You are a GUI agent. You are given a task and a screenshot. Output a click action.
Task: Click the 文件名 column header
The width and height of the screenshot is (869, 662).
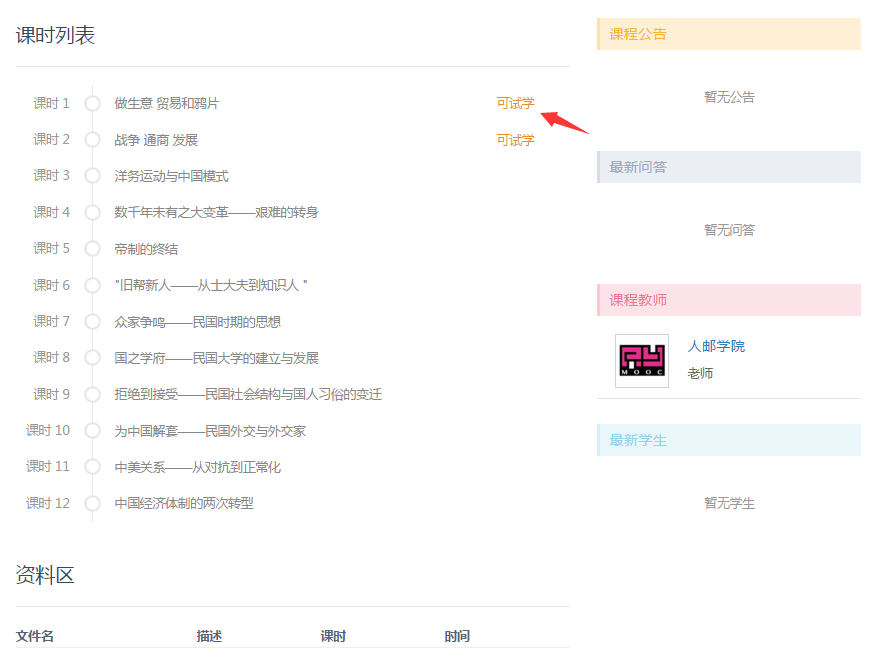tap(35, 636)
